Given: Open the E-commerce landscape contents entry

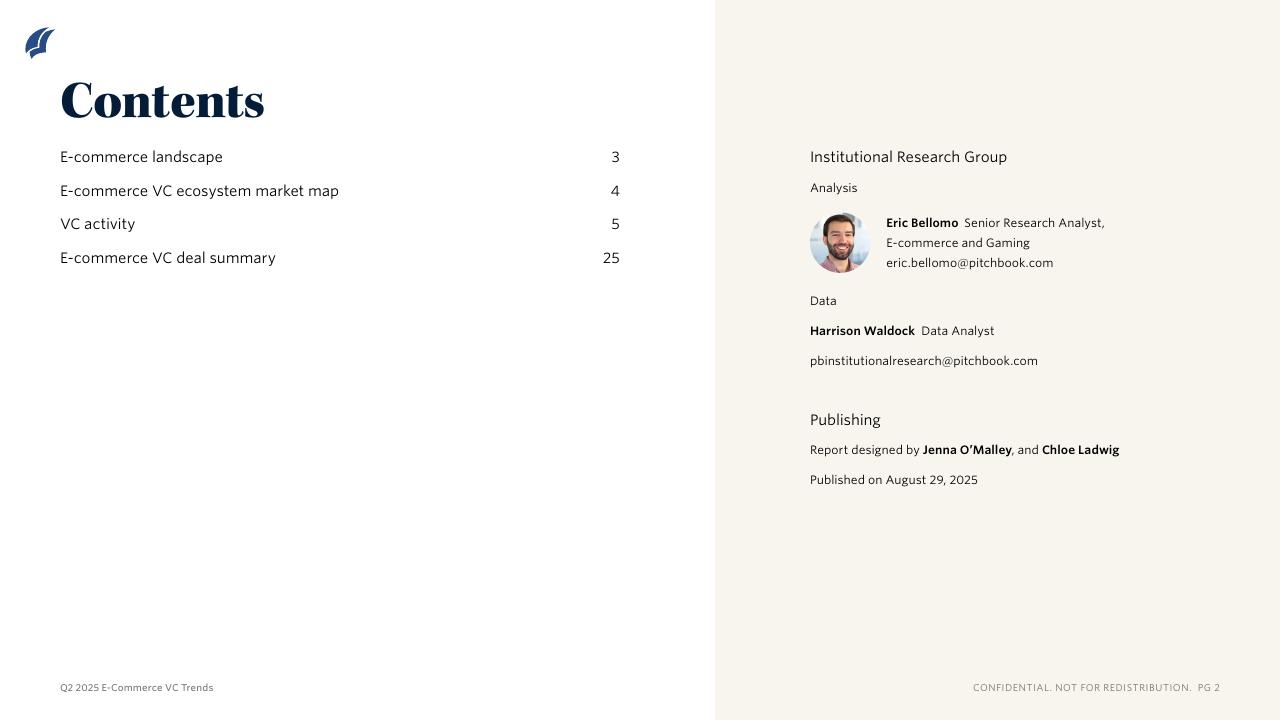Looking at the screenshot, I should pos(141,157).
